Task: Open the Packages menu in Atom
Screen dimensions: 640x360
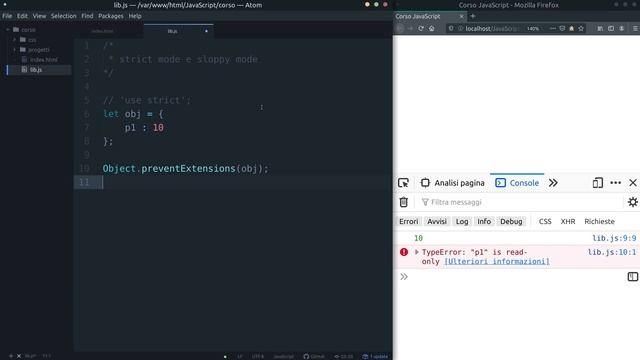Action: click(111, 16)
